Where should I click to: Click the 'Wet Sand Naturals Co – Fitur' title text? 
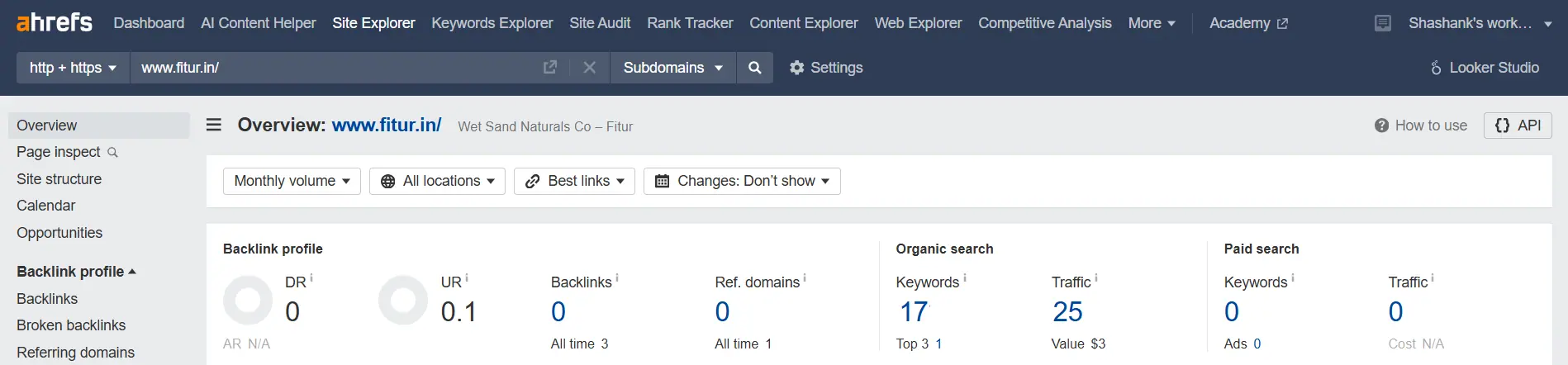(545, 126)
